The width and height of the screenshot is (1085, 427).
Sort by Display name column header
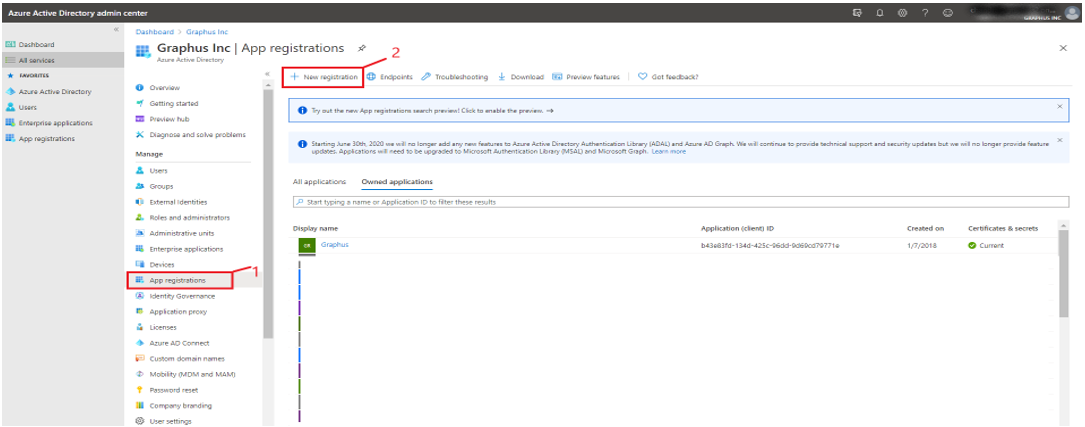pyautogui.click(x=316, y=228)
